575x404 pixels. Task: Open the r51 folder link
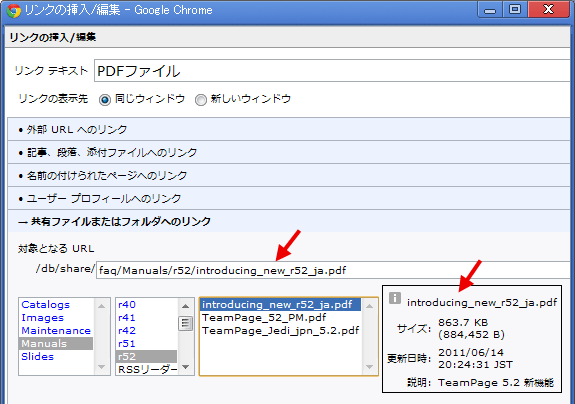coord(127,344)
